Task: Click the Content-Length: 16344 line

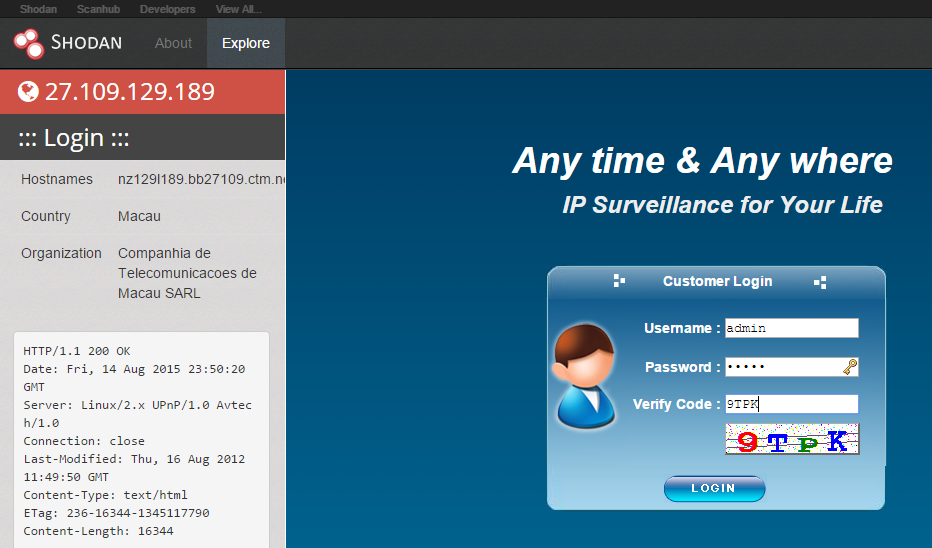Action: tap(98, 531)
